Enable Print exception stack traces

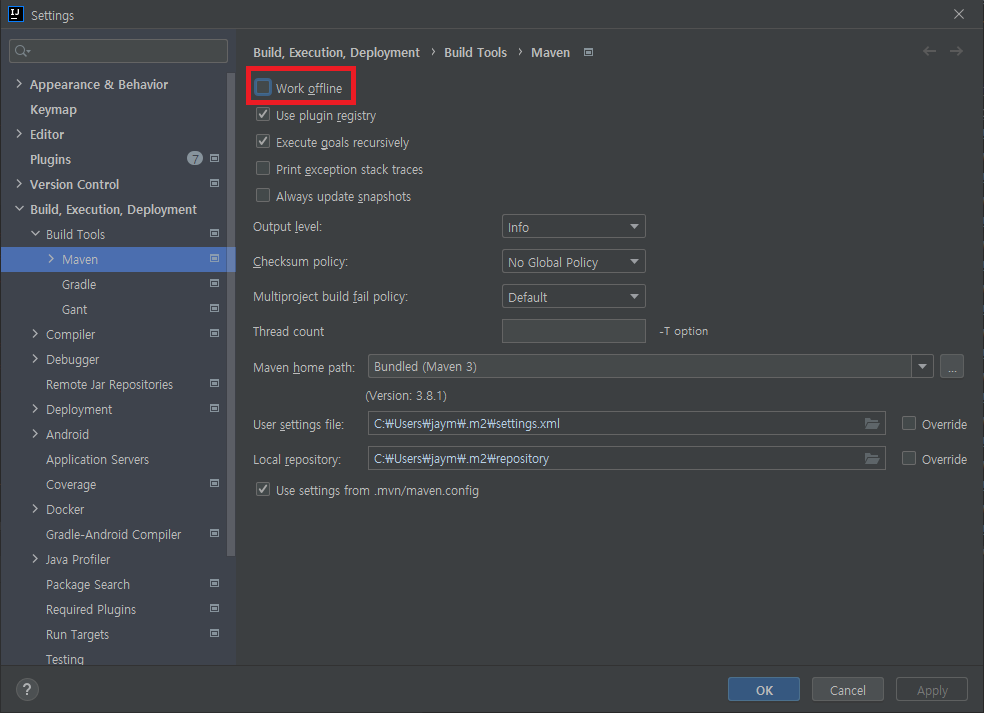coord(263,169)
